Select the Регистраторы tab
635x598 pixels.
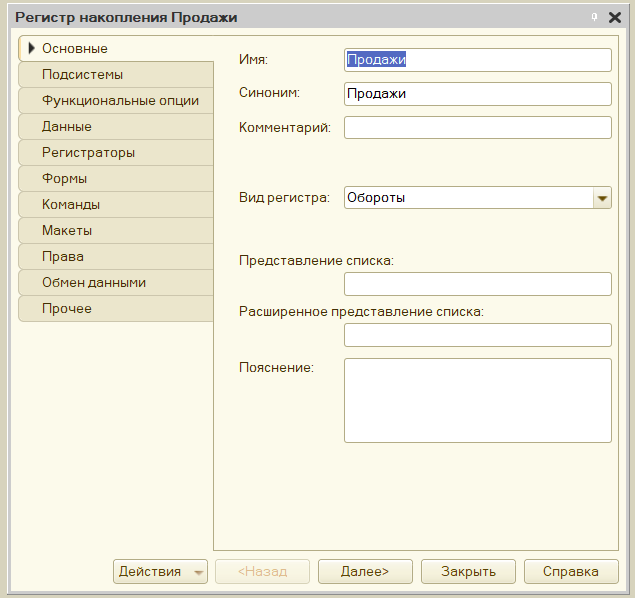coord(116,153)
